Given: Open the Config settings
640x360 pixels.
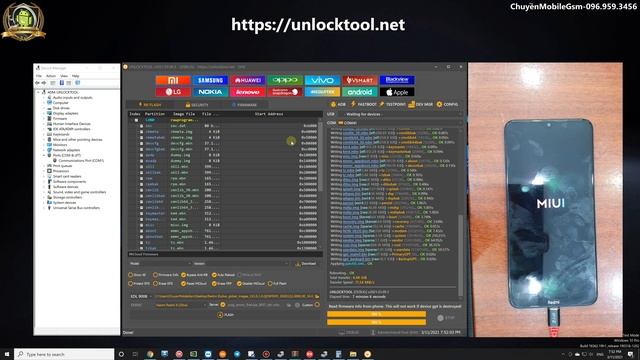Looking at the screenshot, I should point(447,104).
